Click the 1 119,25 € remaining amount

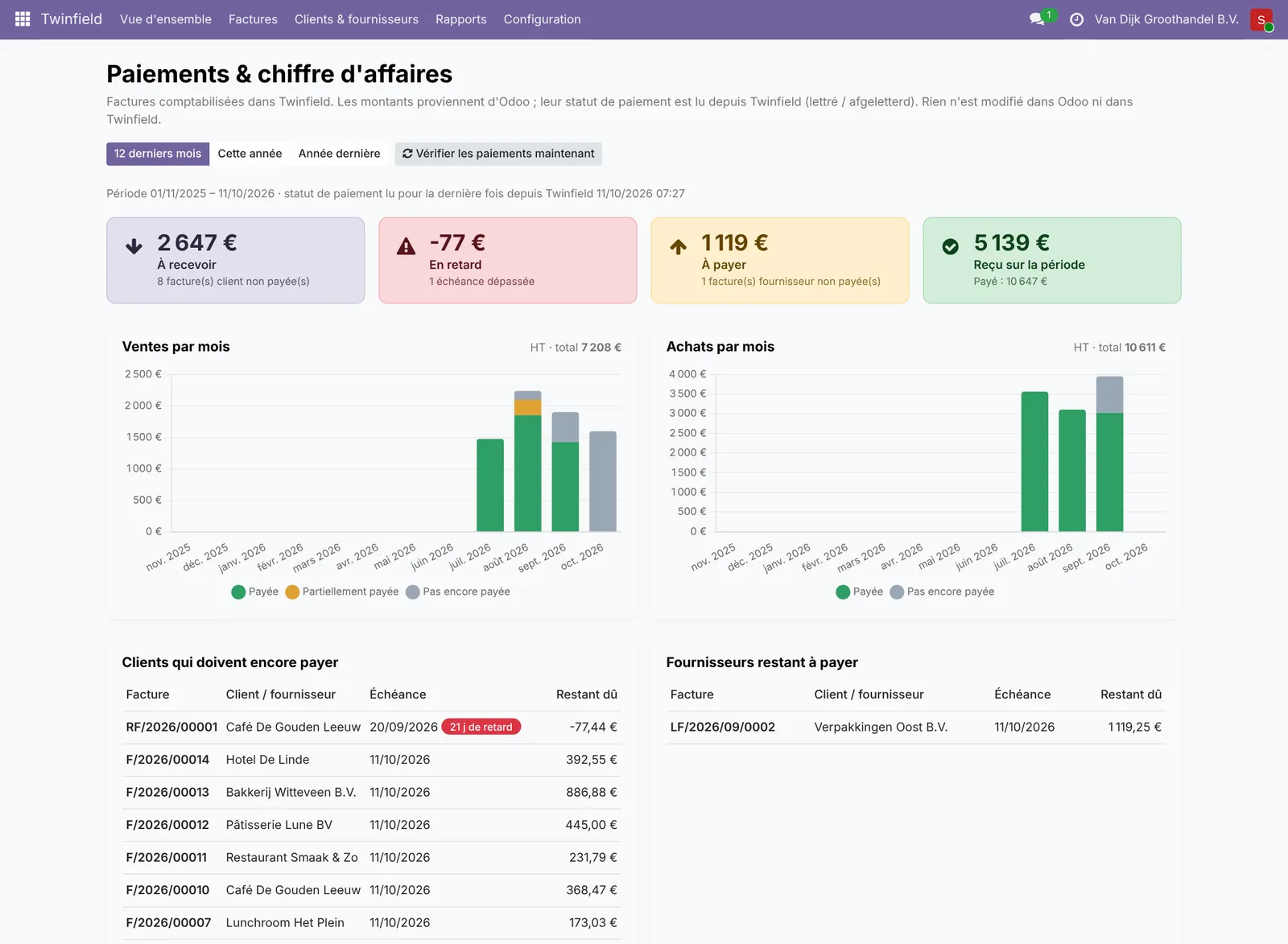coord(1134,727)
